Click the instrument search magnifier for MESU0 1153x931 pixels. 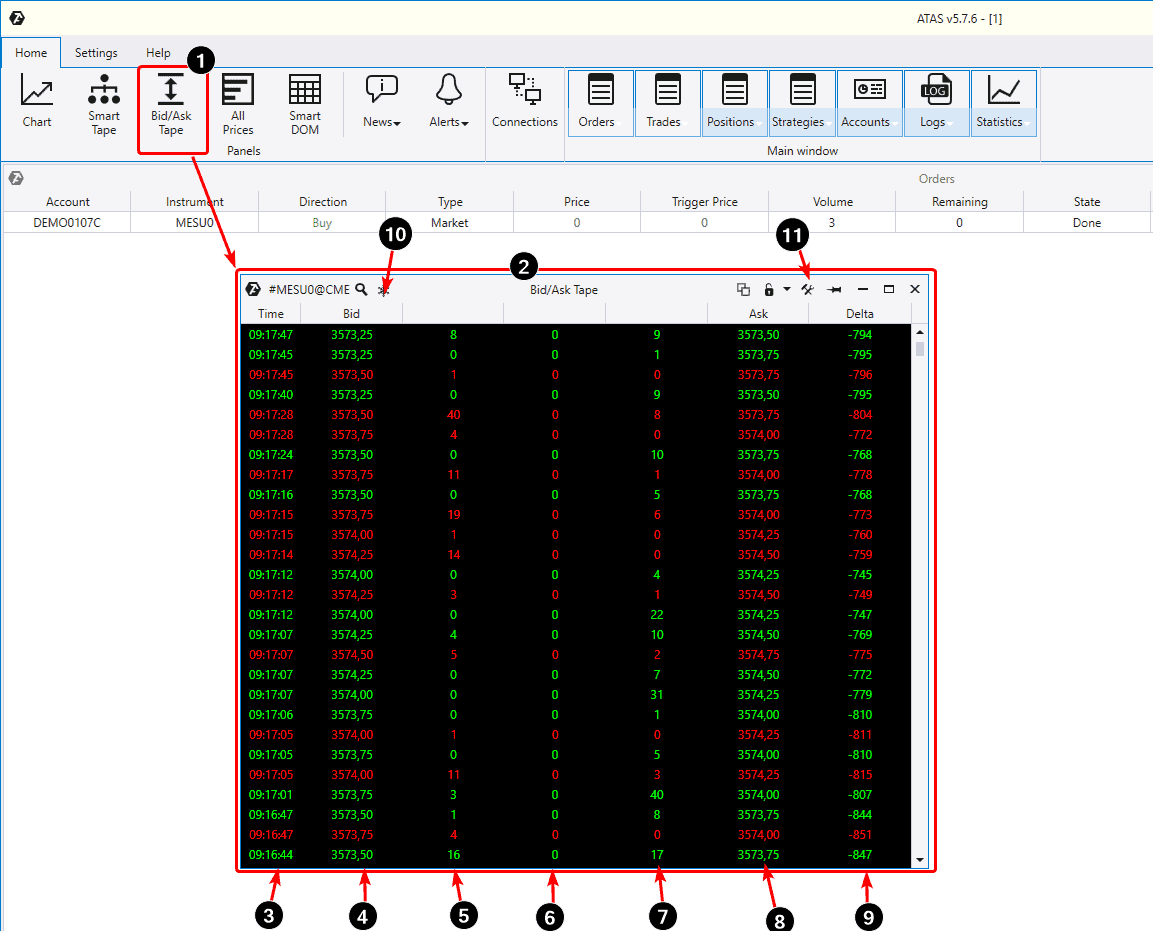click(361, 289)
